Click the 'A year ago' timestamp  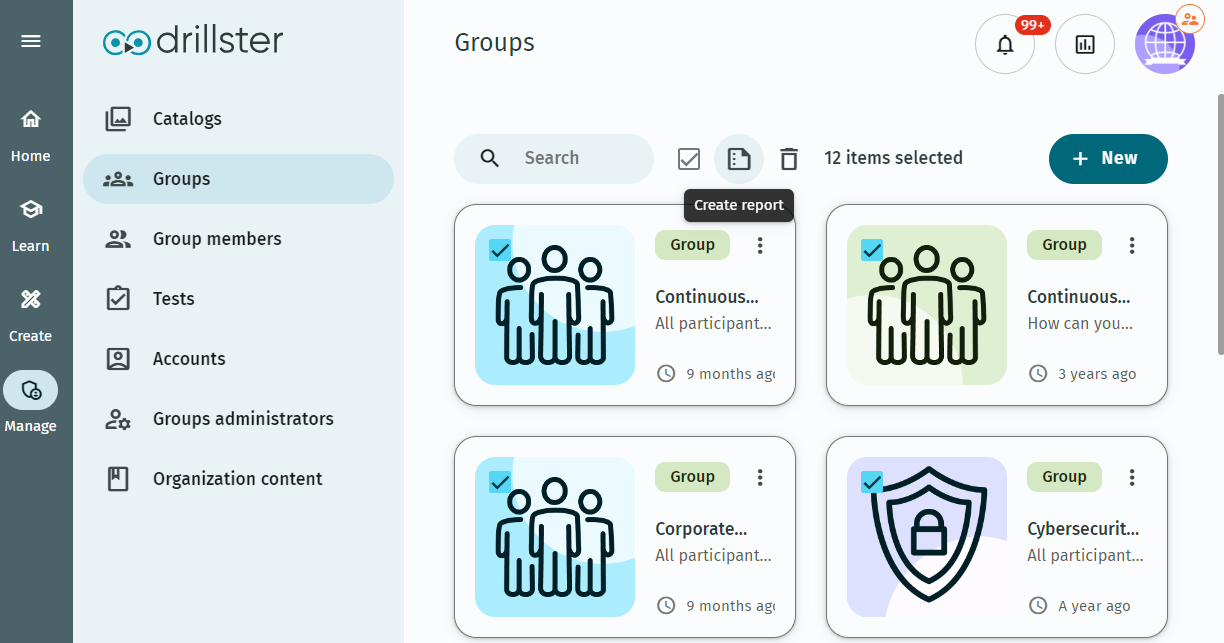pyautogui.click(x=1094, y=606)
